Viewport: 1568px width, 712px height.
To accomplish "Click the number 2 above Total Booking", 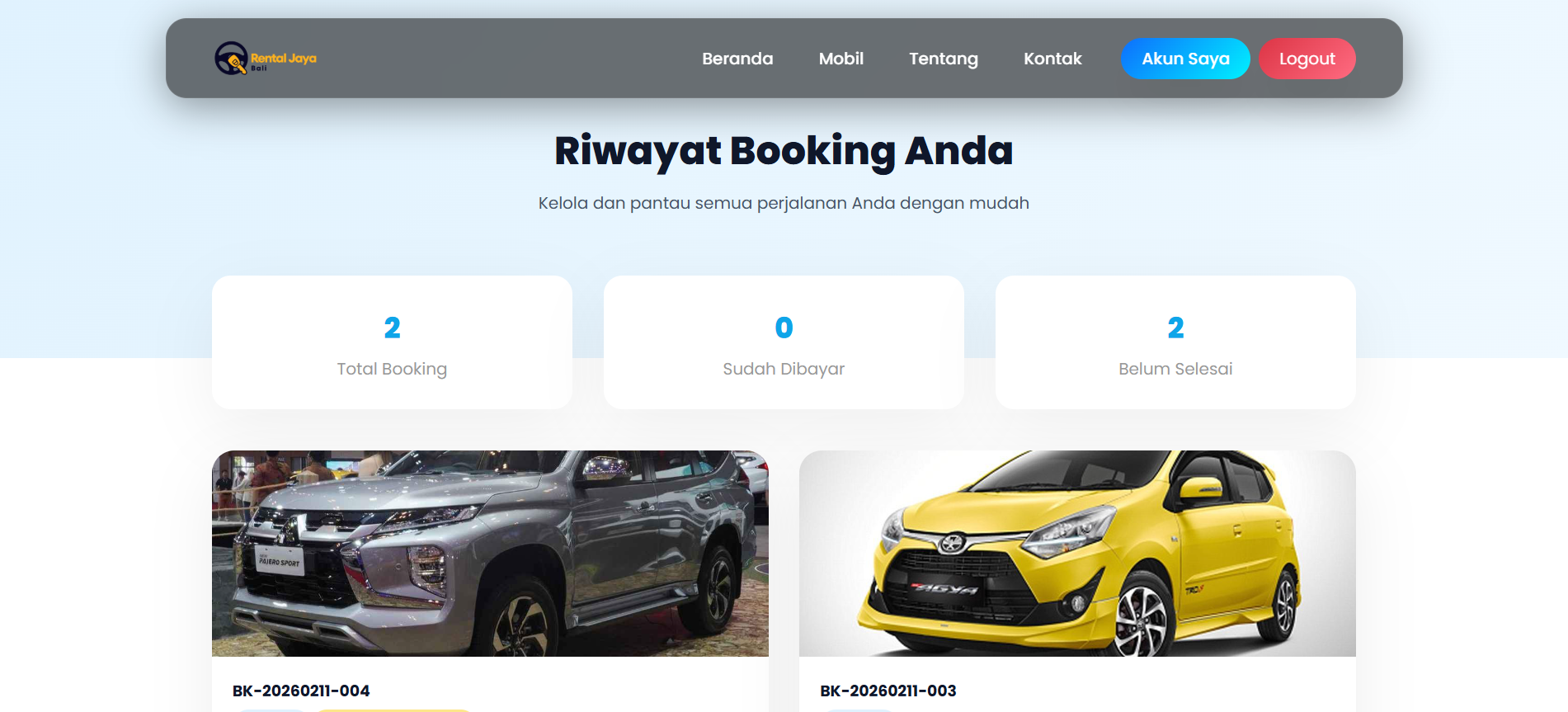I will coord(392,328).
